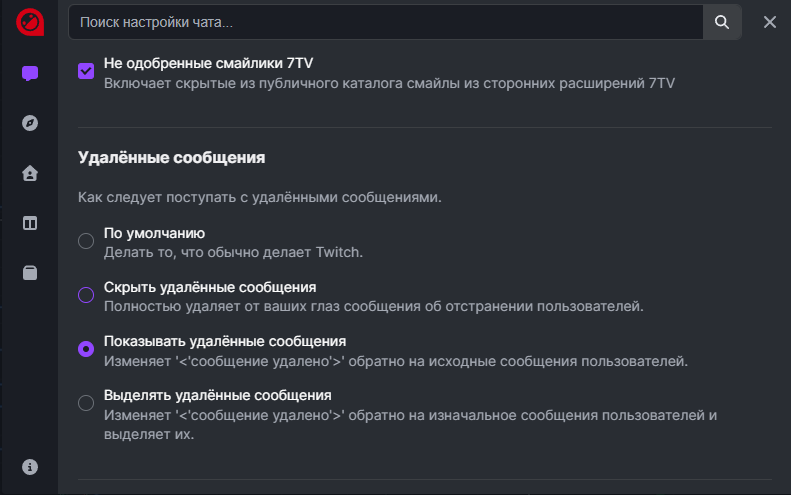791x495 pixels.
Task: Open the storage container icon in sidebar
Action: (30, 273)
